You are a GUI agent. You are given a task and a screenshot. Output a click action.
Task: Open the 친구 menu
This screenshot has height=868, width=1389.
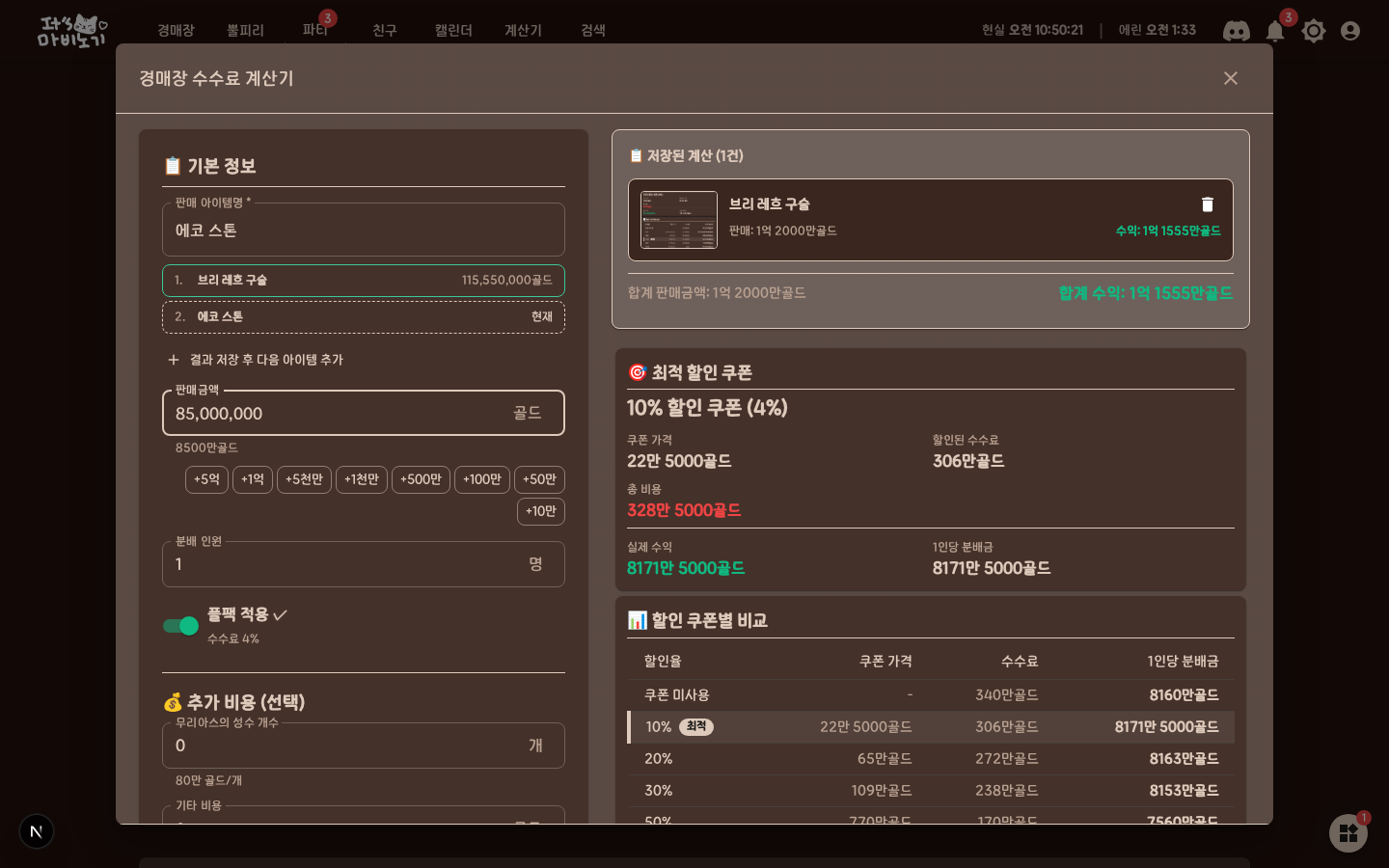385,31
